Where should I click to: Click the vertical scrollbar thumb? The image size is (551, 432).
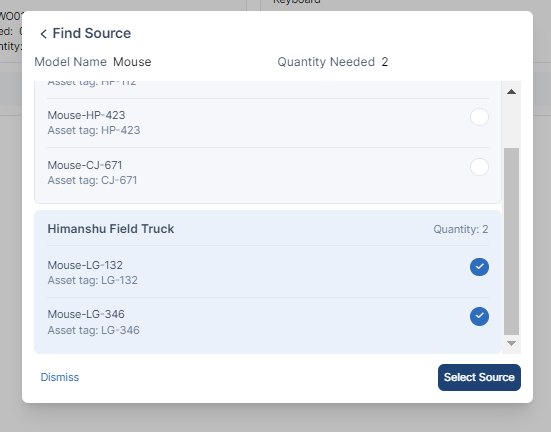[511, 241]
